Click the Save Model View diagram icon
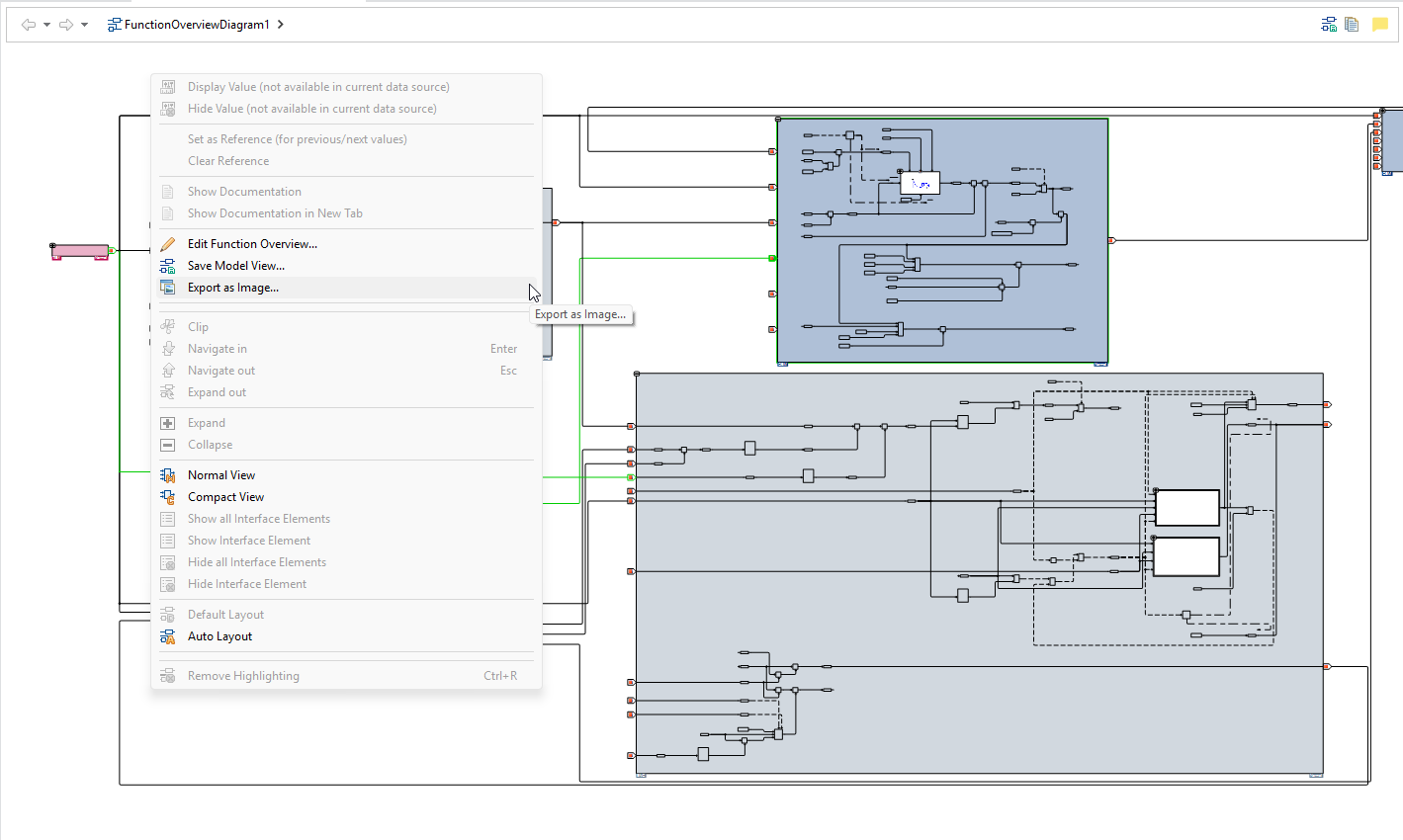 [x=168, y=265]
